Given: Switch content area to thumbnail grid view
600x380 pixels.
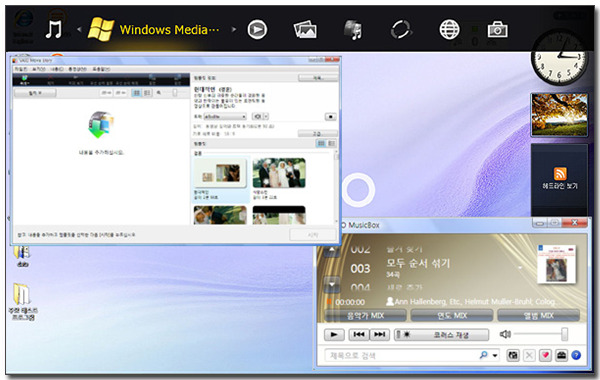Looking at the screenshot, I should pyautogui.click(x=137, y=93).
